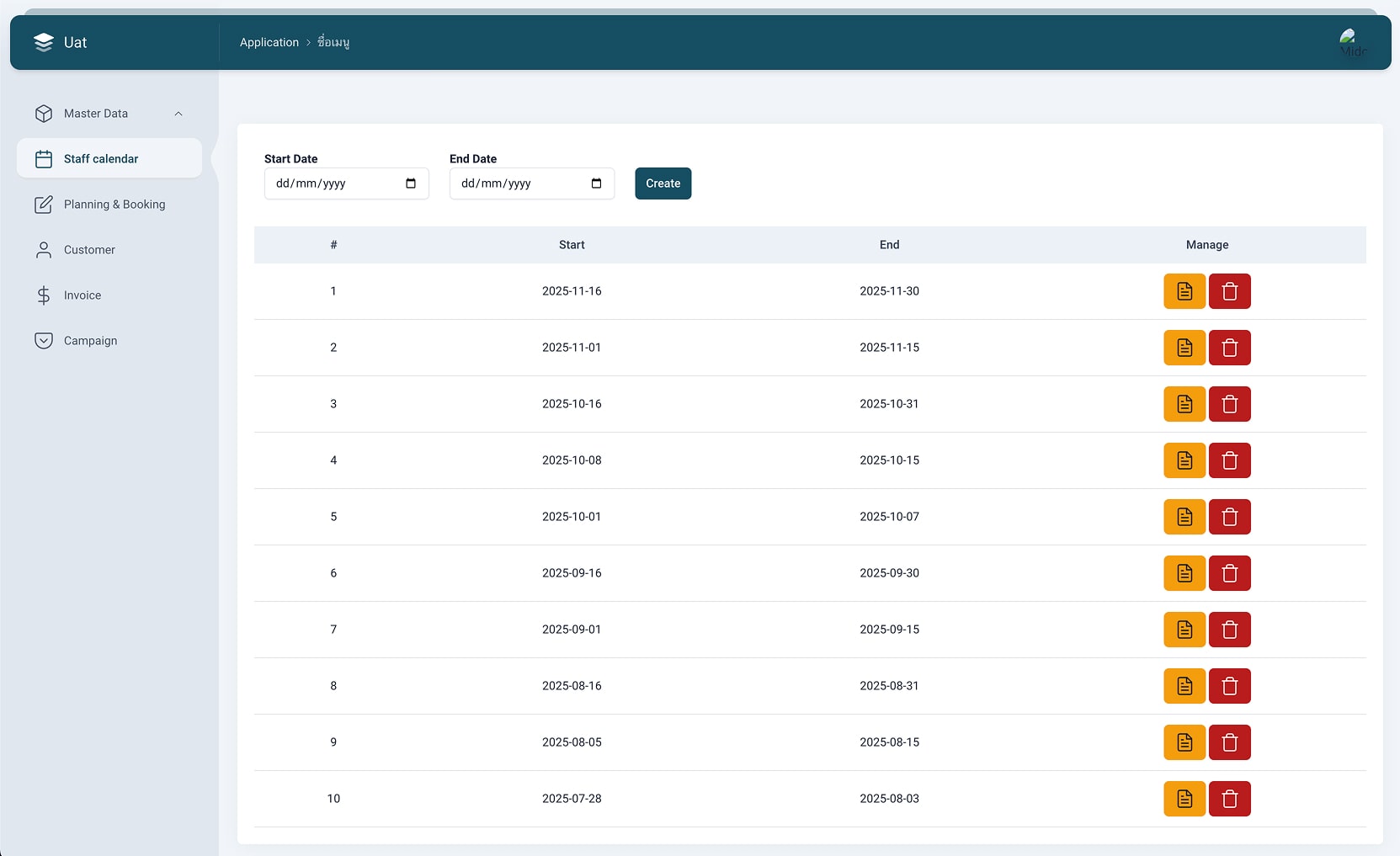Screen dimensions: 1400x856
Task: Click trash icon for row 10
Action: point(1229,799)
